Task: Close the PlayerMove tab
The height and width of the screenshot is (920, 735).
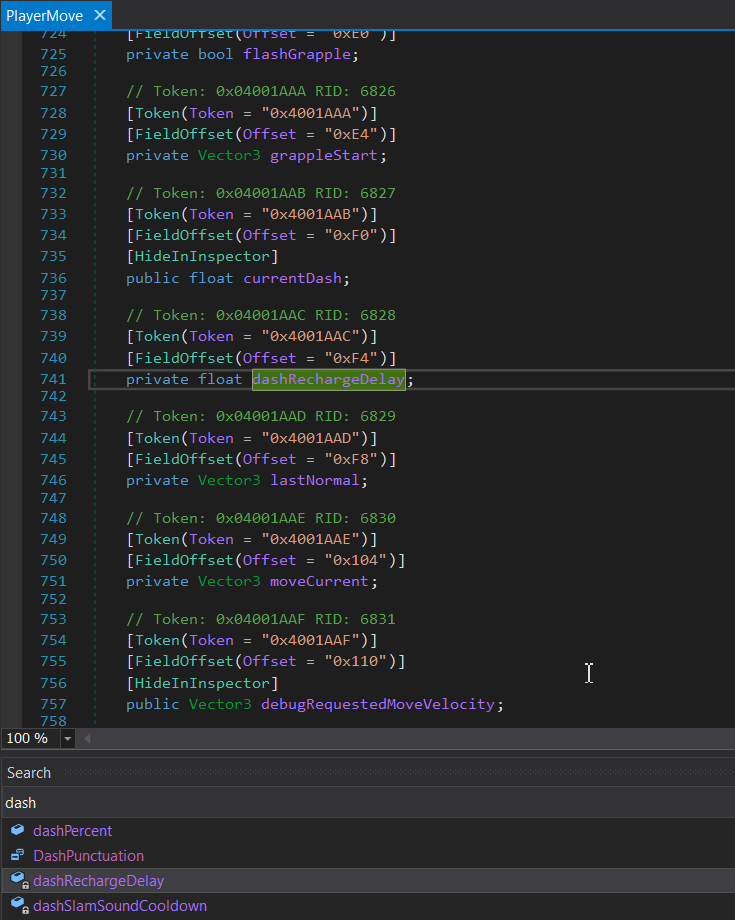Action: (100, 16)
